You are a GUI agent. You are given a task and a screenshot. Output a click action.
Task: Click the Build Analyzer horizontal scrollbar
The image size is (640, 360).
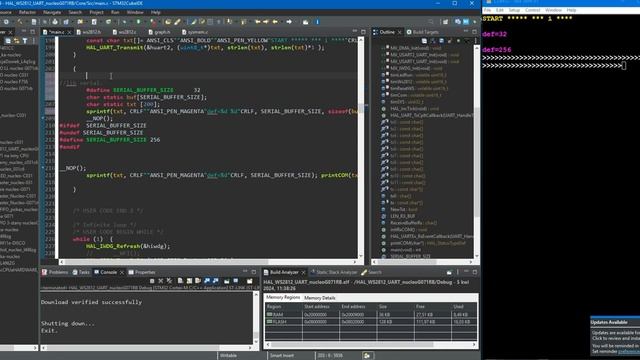coord(371,344)
